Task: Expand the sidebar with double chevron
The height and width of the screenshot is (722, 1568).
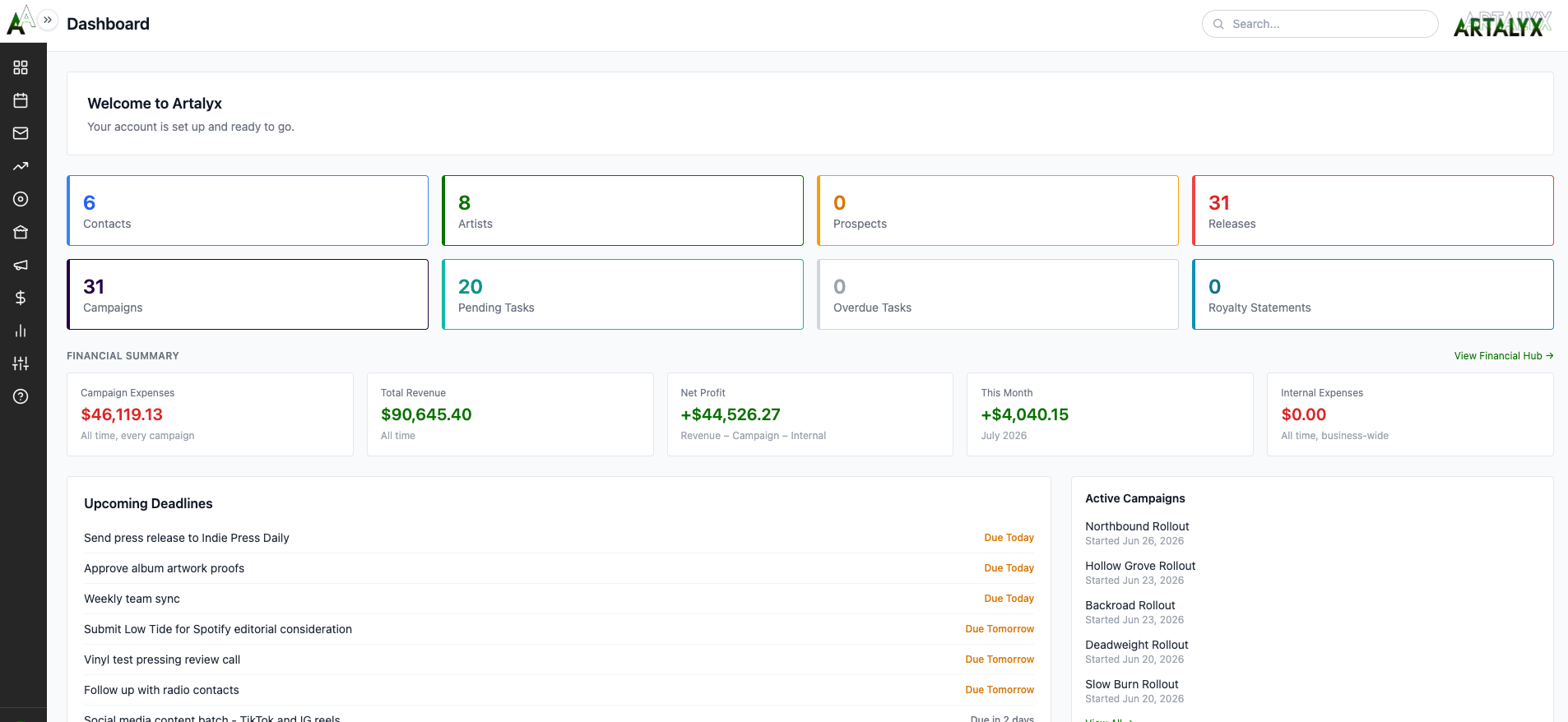Action: pos(48,20)
